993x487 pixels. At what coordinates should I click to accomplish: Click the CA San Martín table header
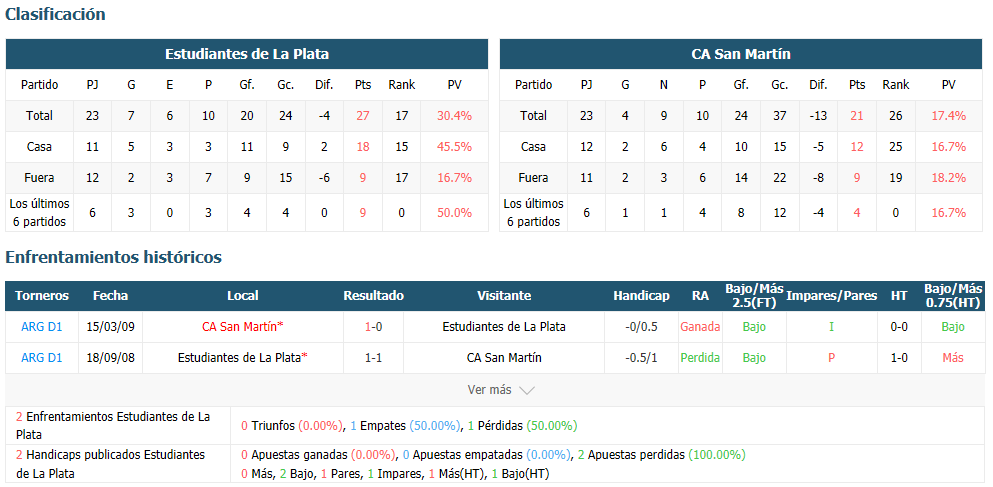[741, 54]
